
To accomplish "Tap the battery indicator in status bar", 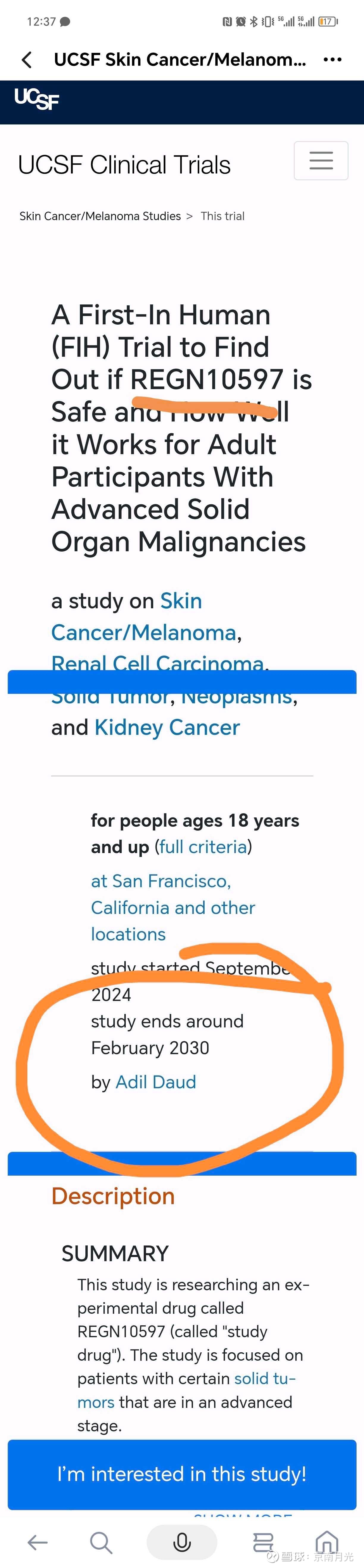I will pos(328,21).
